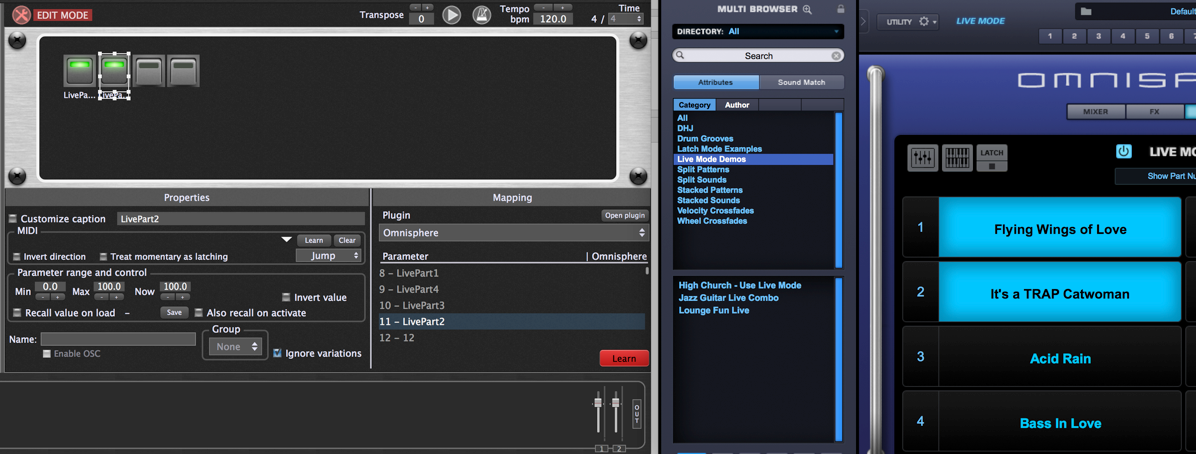Select the first lit LivePa... button widget
This screenshot has height=454, width=1196.
[x=78, y=71]
